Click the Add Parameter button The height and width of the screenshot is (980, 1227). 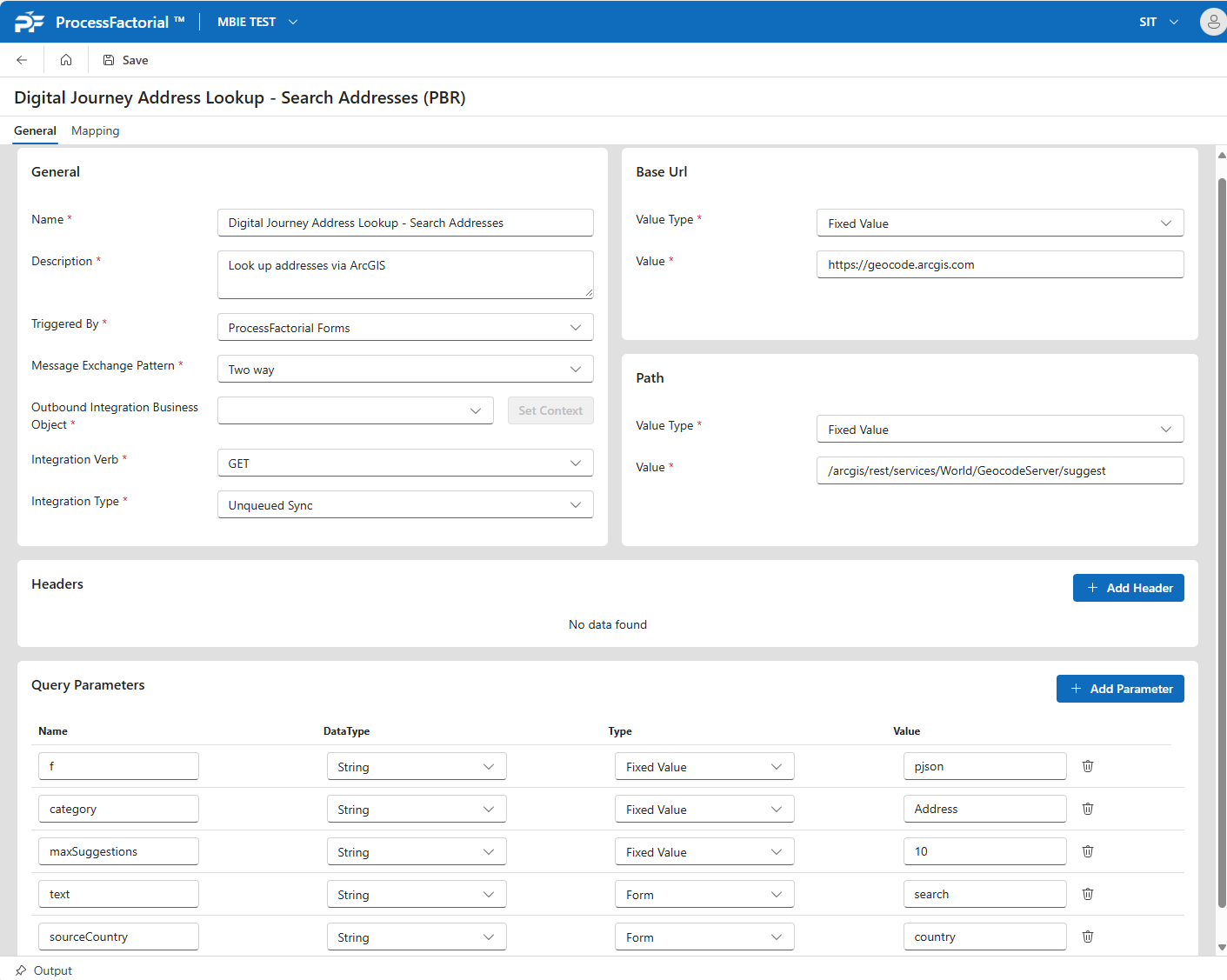pos(1120,689)
